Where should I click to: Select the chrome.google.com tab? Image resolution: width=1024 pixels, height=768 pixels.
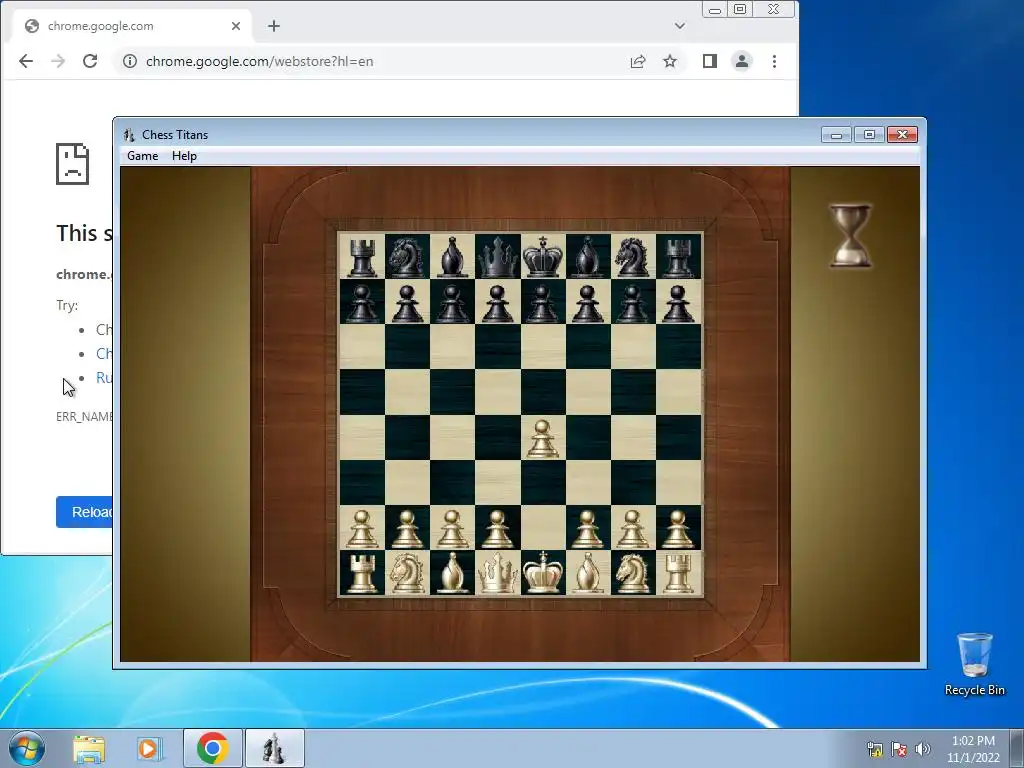coord(132,26)
